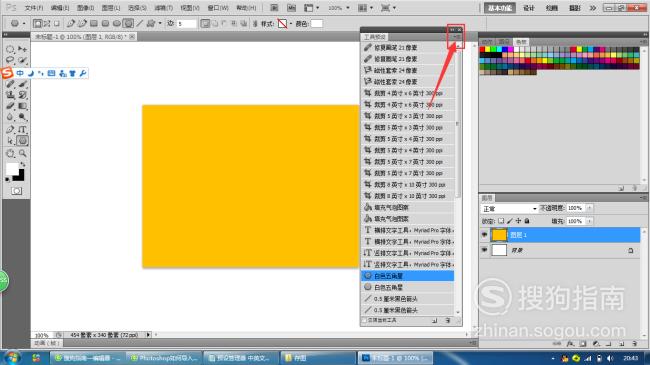Select the Eraser tool
Screen dimensions: 650x365
10,106
